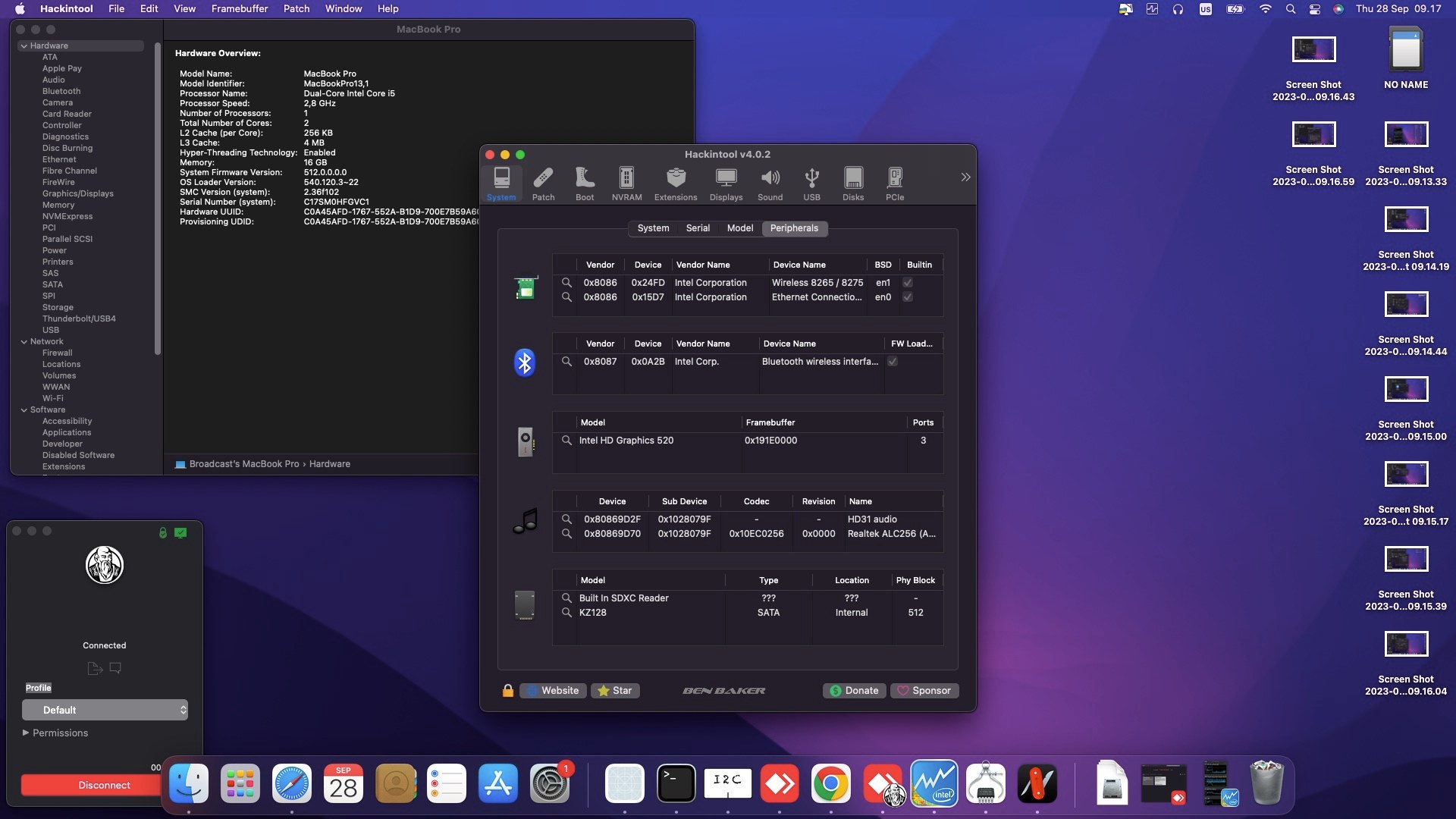Click the Codec column header in audio table
This screenshot has width=1456, height=819.
click(x=756, y=502)
